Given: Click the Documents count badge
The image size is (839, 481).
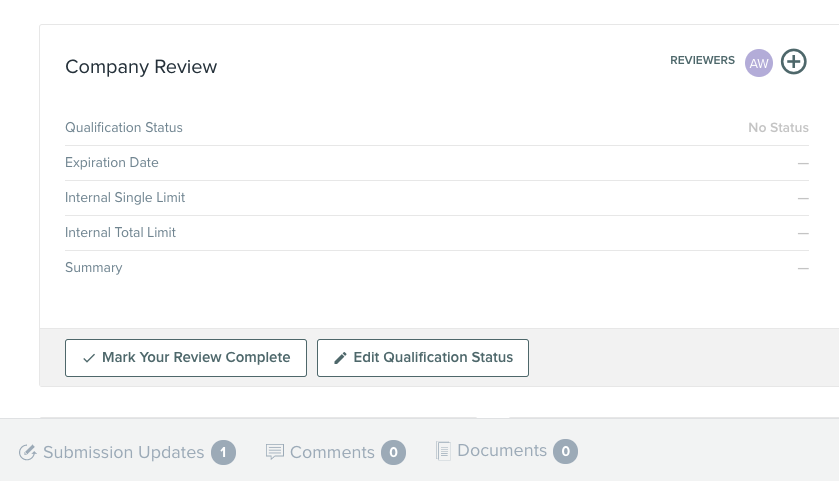Looking at the screenshot, I should 565,452.
